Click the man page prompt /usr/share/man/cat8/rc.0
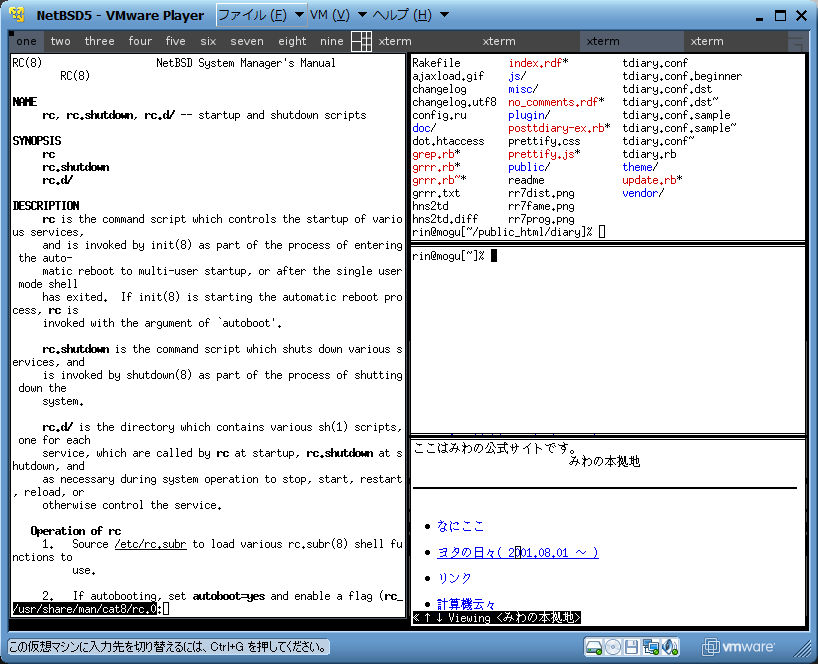818x664 pixels. tap(85, 609)
